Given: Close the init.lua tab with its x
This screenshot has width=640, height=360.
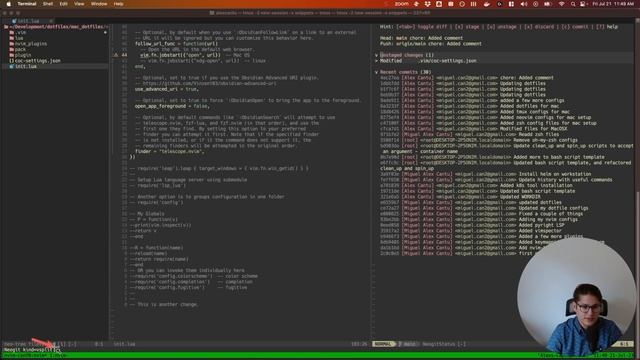Looking at the screenshot, I should (51, 21).
